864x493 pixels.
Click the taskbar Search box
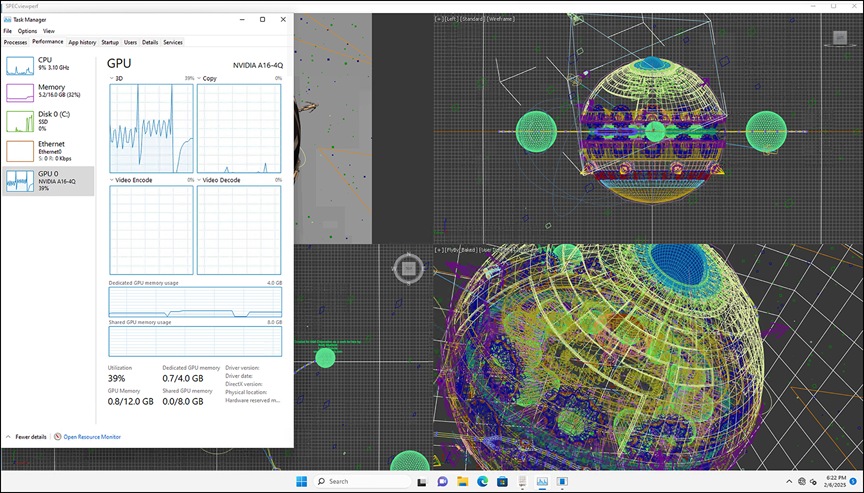[362, 481]
